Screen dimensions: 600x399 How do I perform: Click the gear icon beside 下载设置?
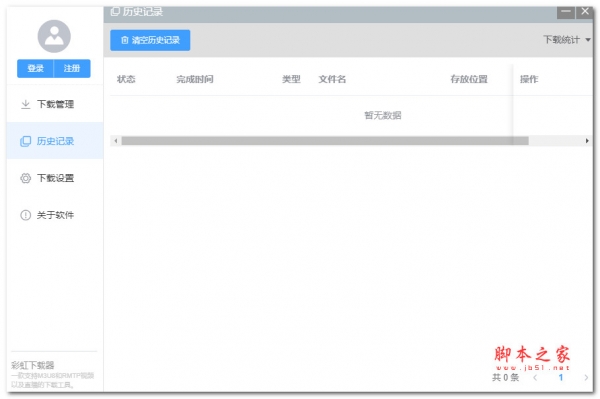tap(25, 178)
